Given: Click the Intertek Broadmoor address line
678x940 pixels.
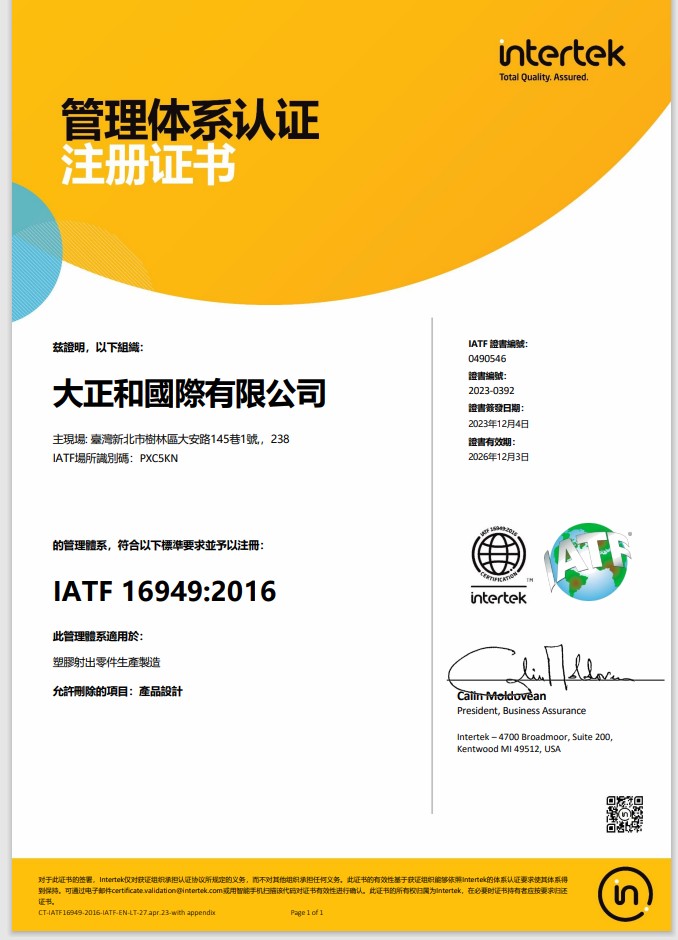Looking at the screenshot, I should [x=535, y=737].
